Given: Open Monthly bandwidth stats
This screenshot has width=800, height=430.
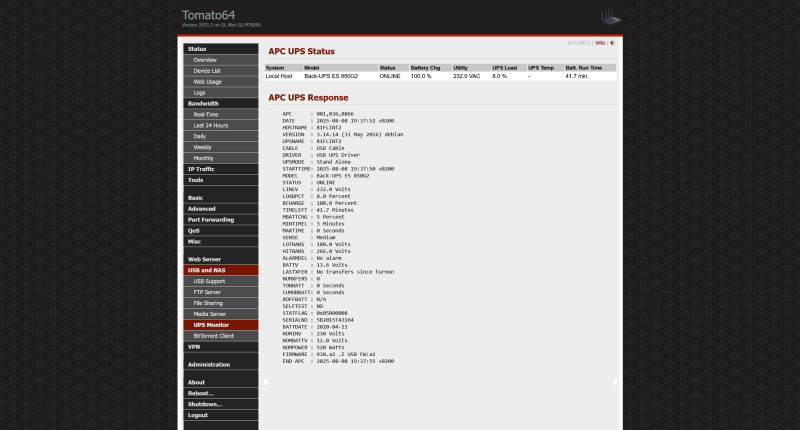Looking at the screenshot, I should [220, 158].
